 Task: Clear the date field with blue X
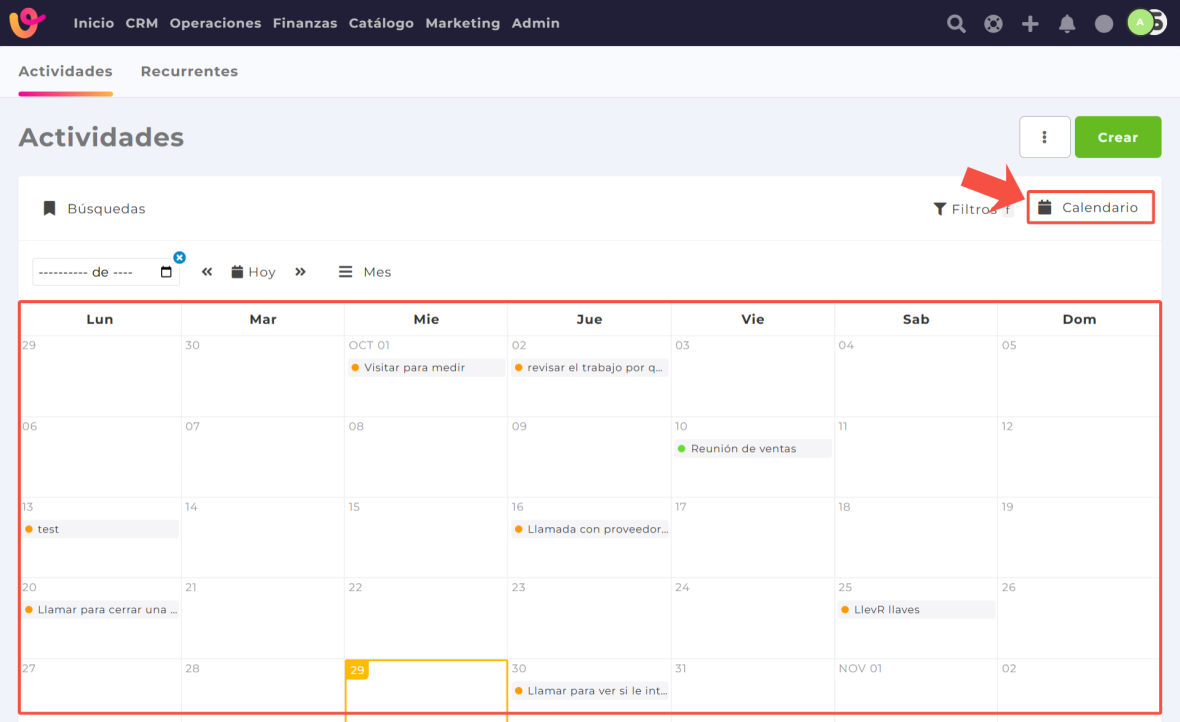(179, 257)
